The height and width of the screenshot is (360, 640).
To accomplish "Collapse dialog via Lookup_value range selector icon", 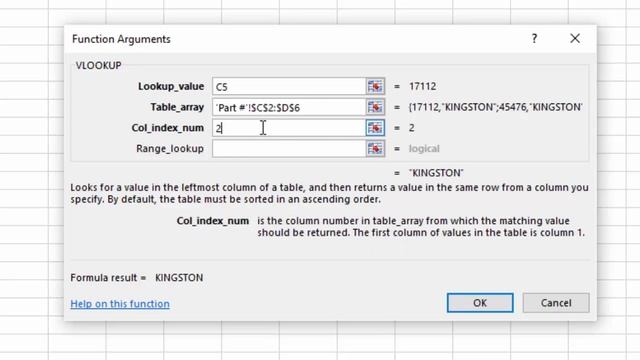I will [x=375, y=87].
